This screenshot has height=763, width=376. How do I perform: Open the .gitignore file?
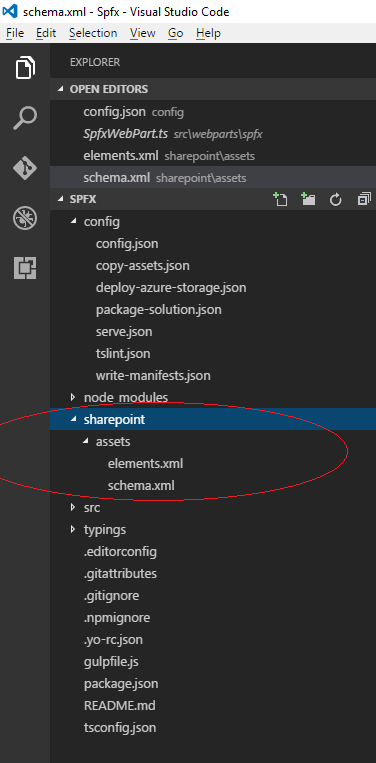(111, 596)
